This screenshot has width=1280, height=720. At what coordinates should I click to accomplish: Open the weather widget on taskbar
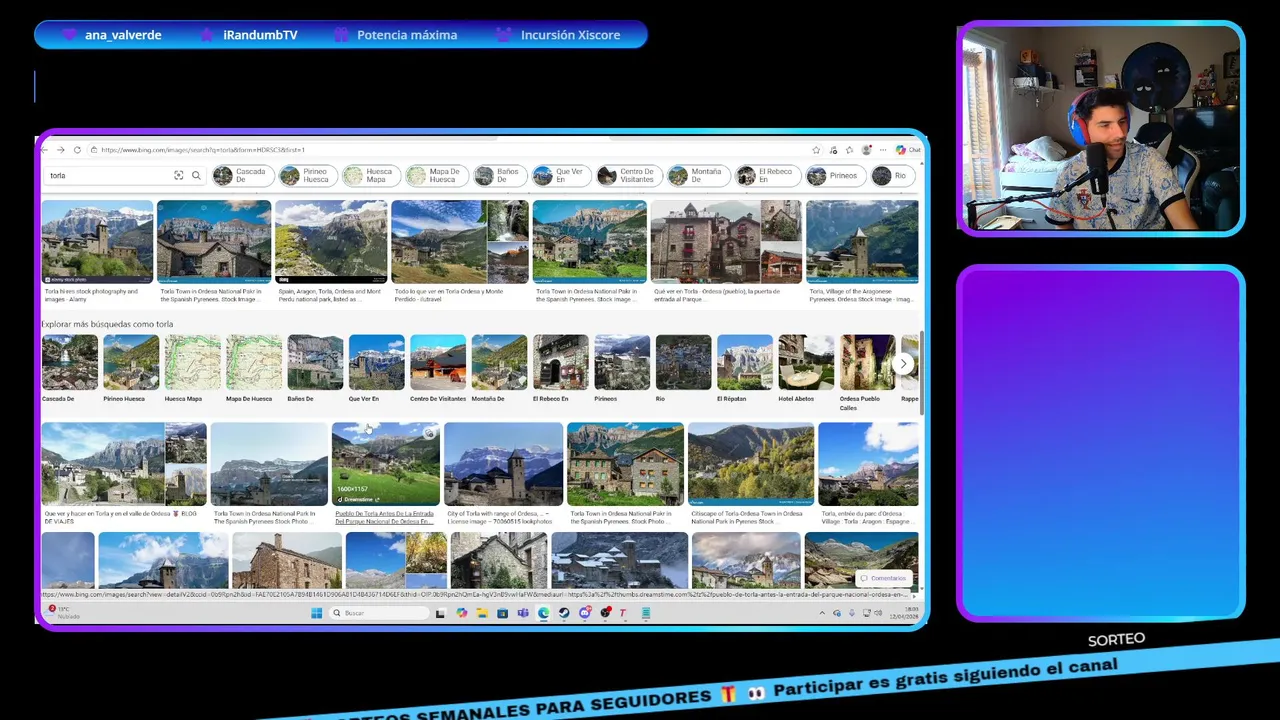[x=63, y=612]
